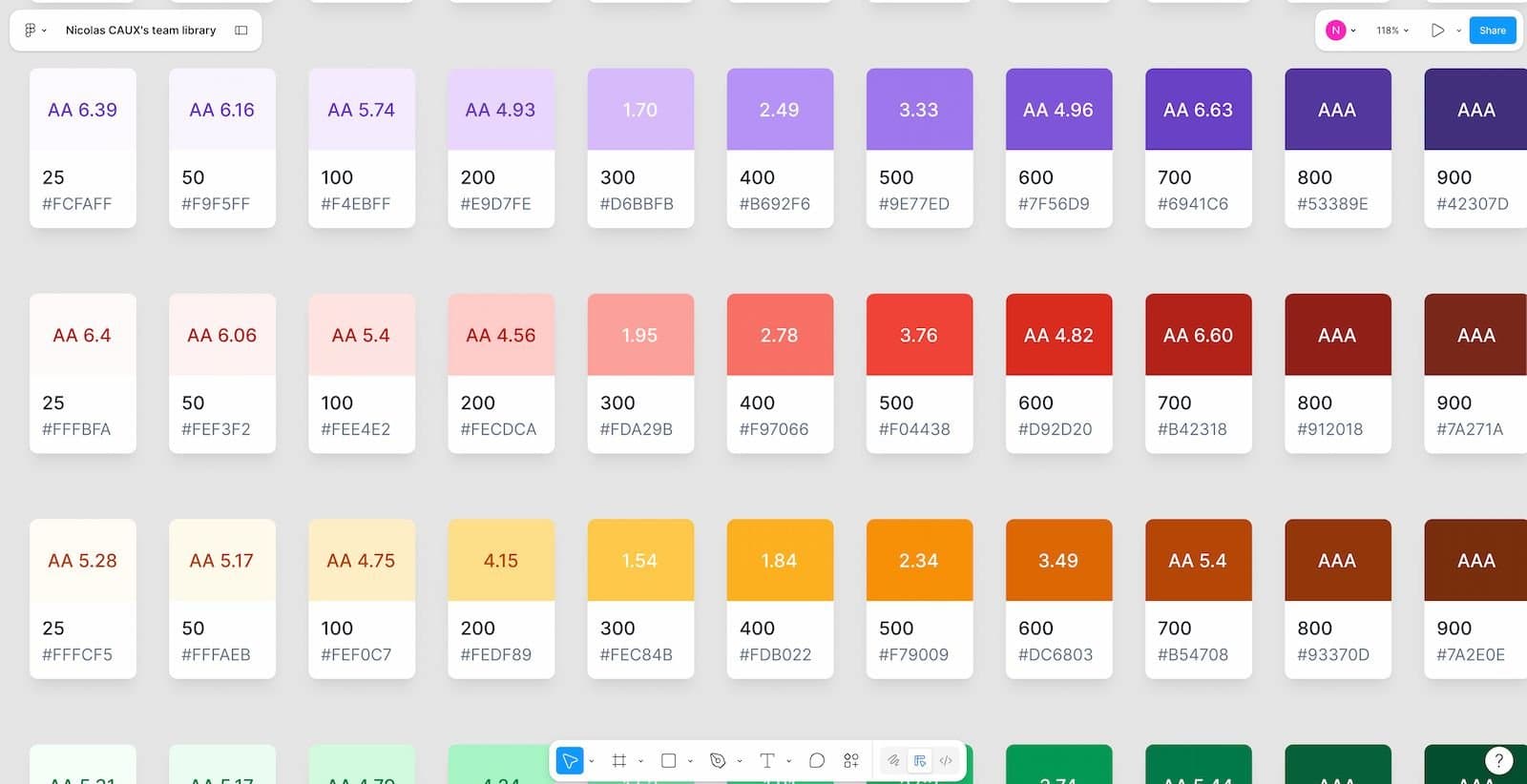The image size is (1527, 784).
Task: Click hex code text #F79009
Action: click(x=914, y=654)
